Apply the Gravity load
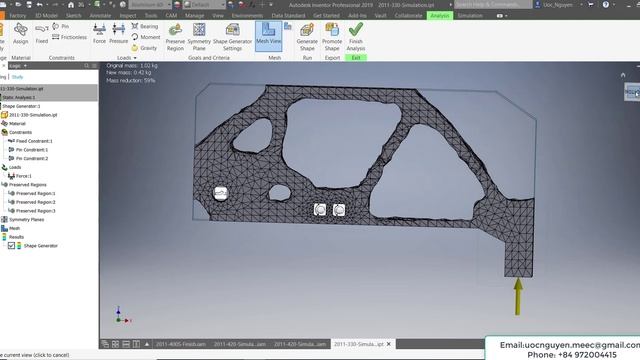Screen dimensions: 640x360 click(x=144, y=48)
